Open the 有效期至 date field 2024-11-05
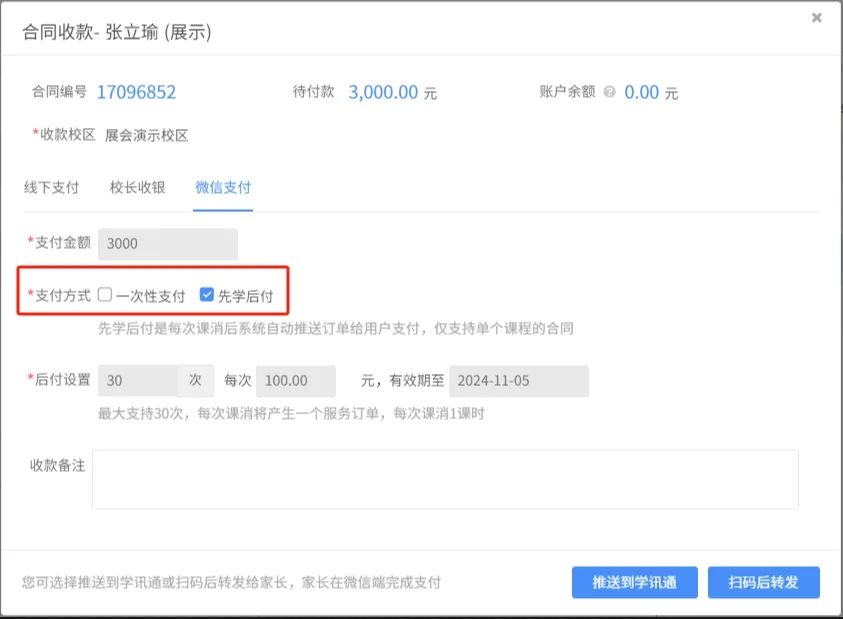 point(518,381)
